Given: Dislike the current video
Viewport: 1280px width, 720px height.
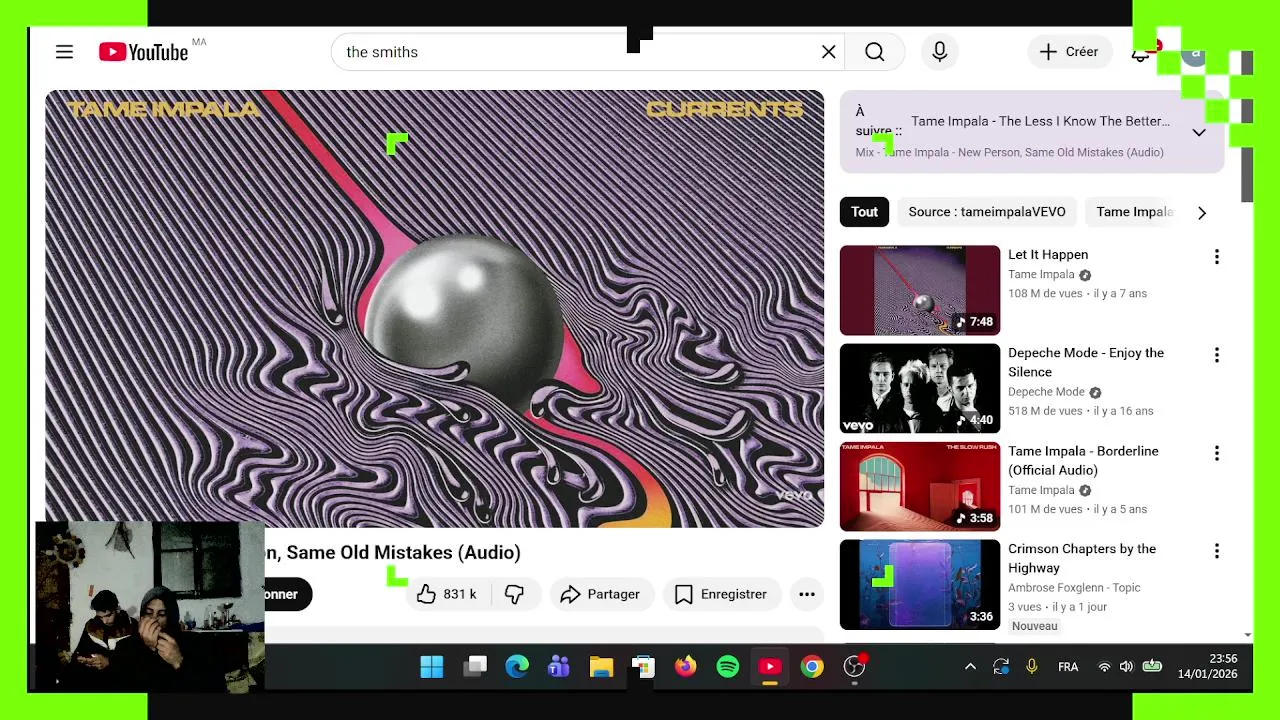Looking at the screenshot, I should coord(514,594).
